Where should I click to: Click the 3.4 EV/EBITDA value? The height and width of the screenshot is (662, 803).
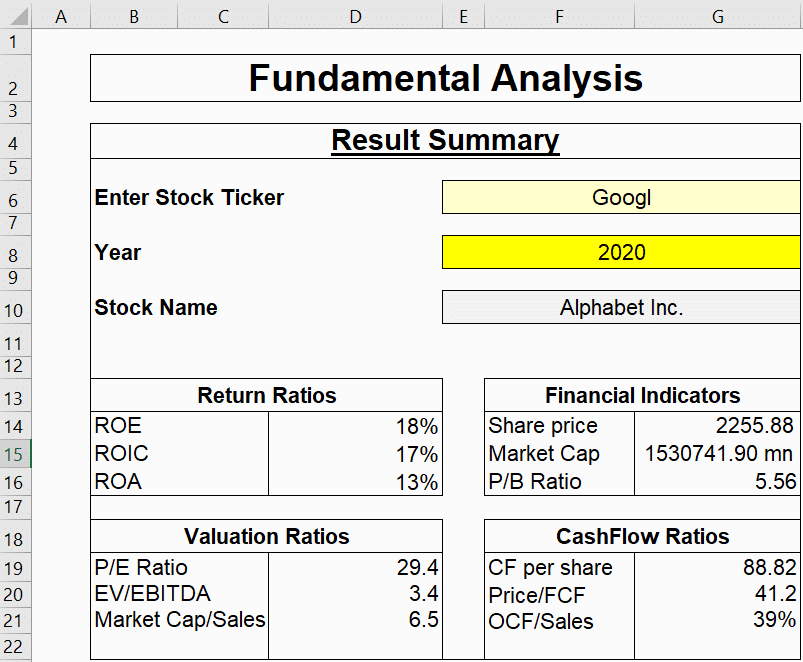tap(424, 593)
